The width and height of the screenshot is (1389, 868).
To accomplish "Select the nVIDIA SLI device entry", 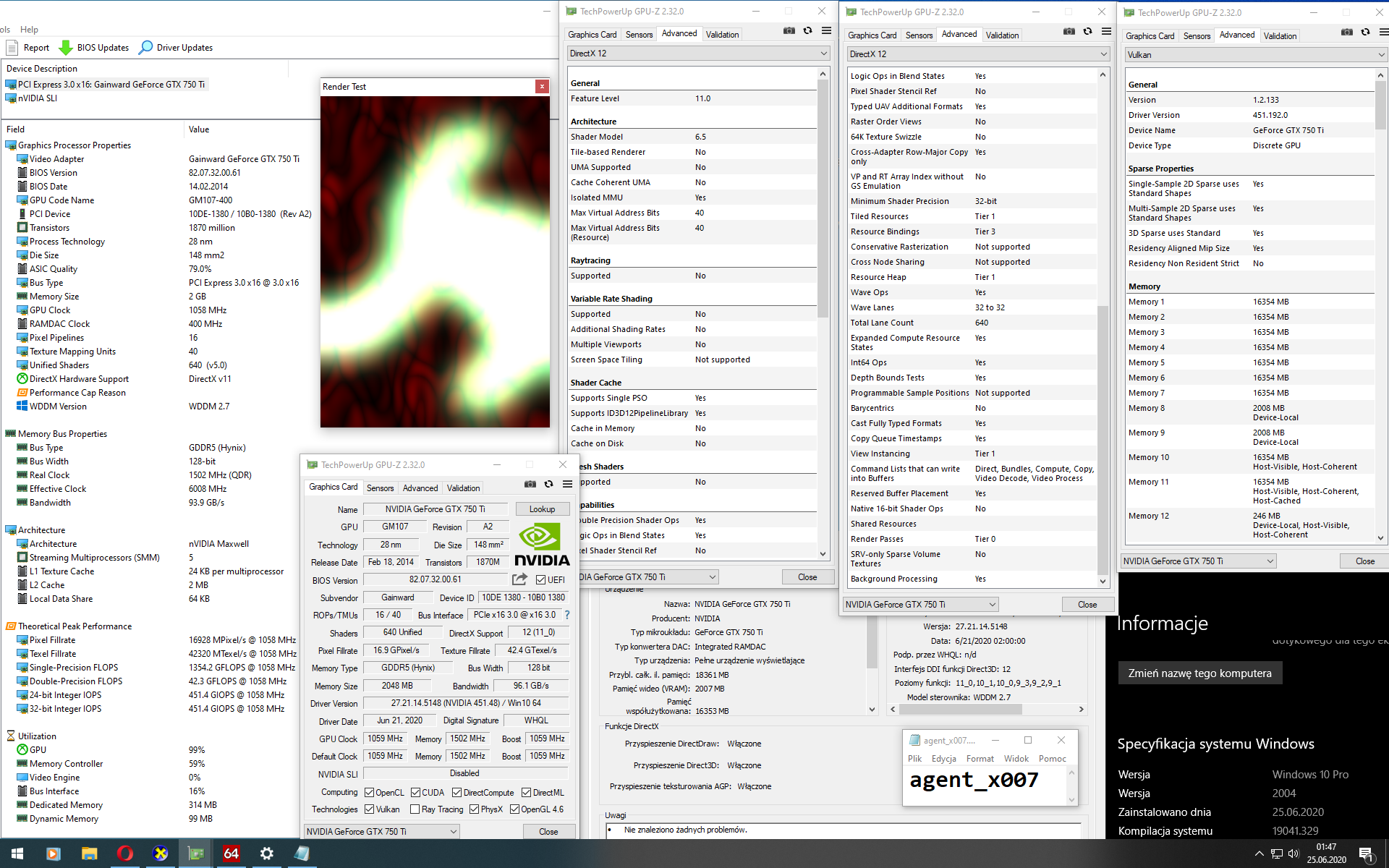I will pyautogui.click(x=37, y=98).
